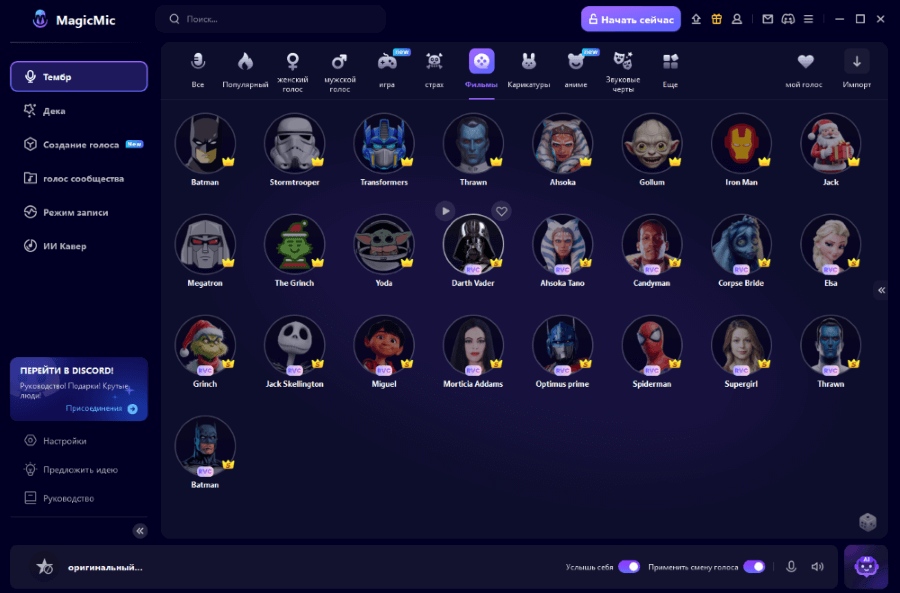Open 'Режим записи' in the sidebar
The image size is (900, 593).
75,212
